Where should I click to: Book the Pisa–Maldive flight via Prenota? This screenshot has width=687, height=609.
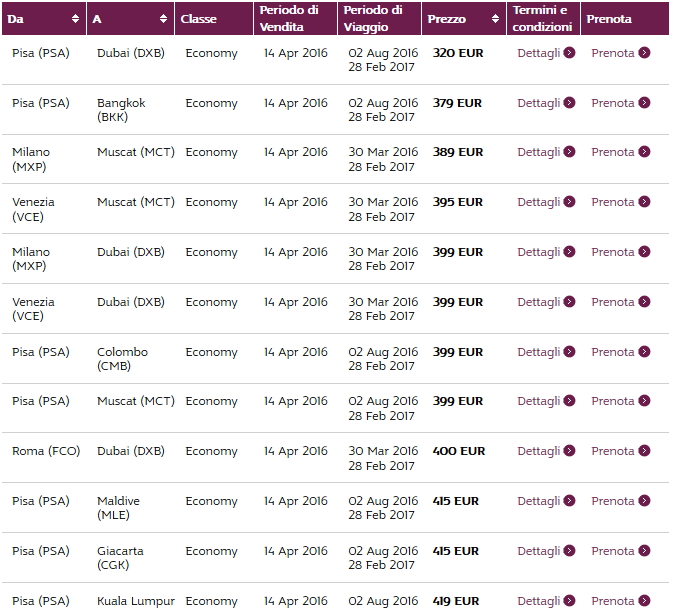coord(612,501)
